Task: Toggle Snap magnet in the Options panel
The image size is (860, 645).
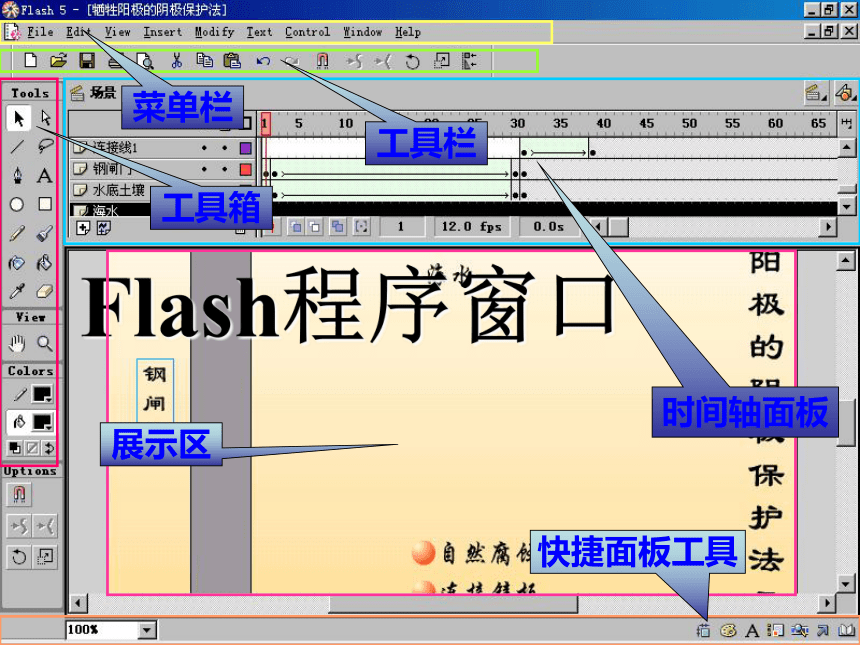Action: (x=19, y=494)
